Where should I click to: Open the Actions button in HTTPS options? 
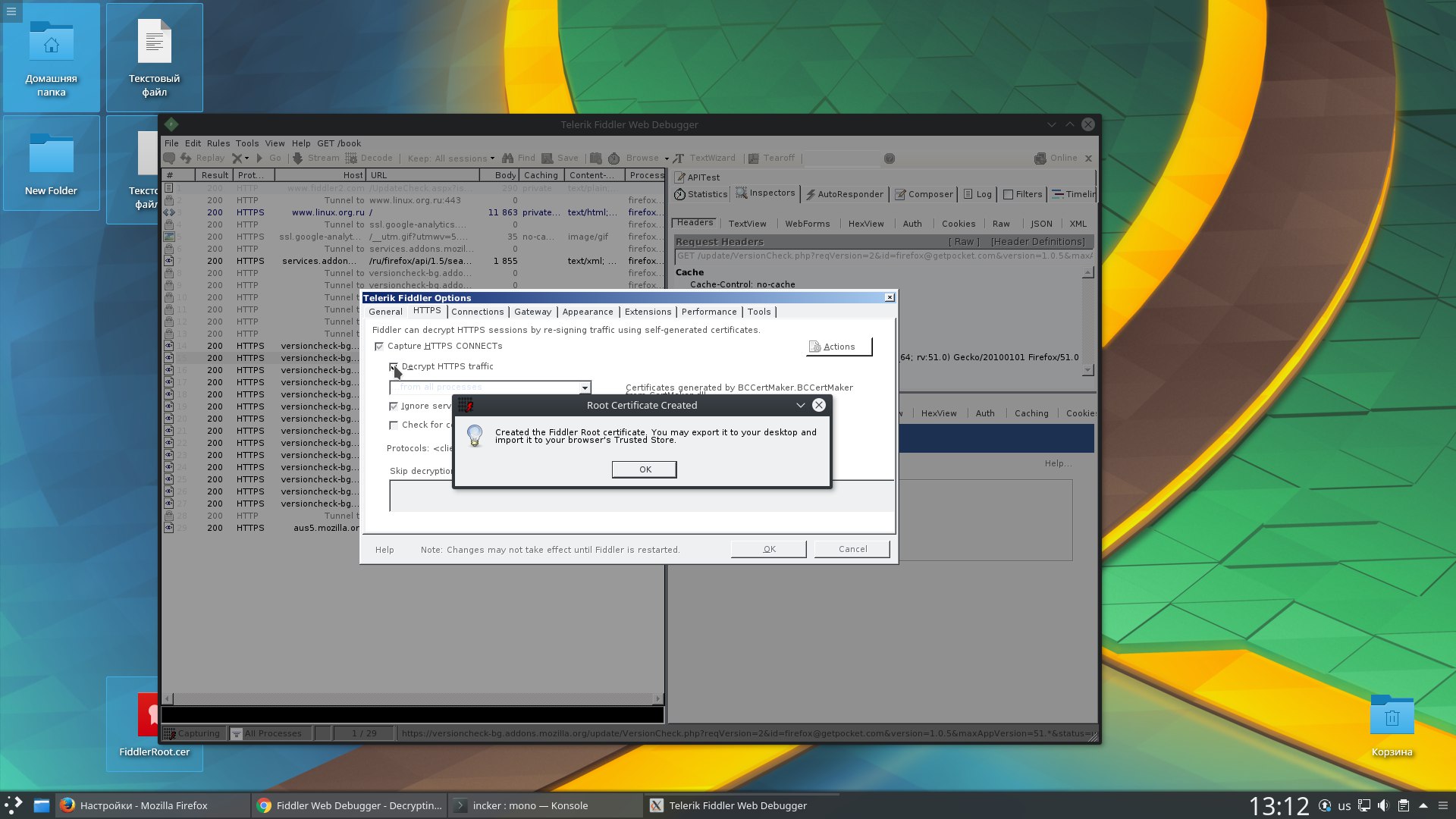coord(839,347)
